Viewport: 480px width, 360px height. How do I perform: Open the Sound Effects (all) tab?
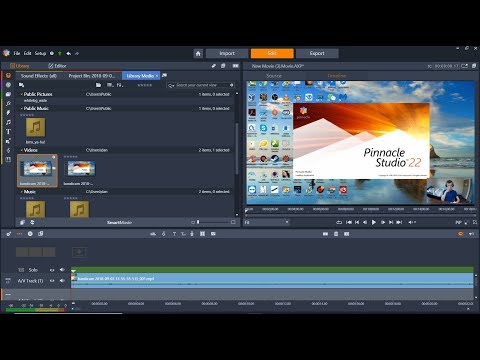[39, 76]
